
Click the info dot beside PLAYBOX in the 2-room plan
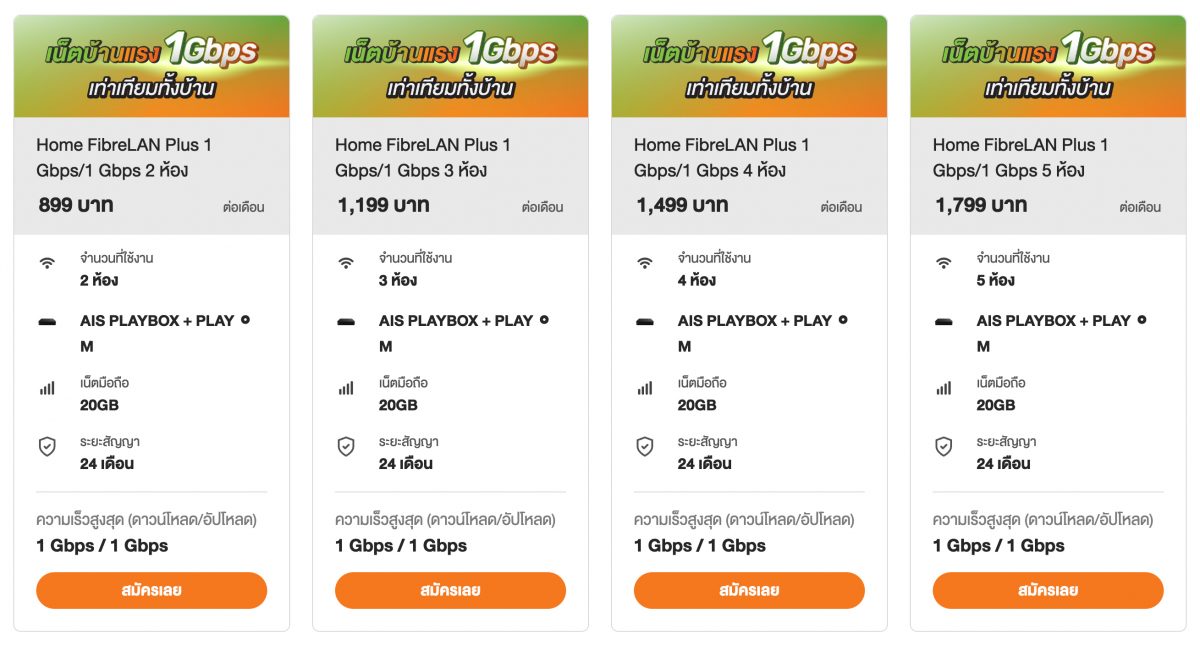tap(245, 320)
